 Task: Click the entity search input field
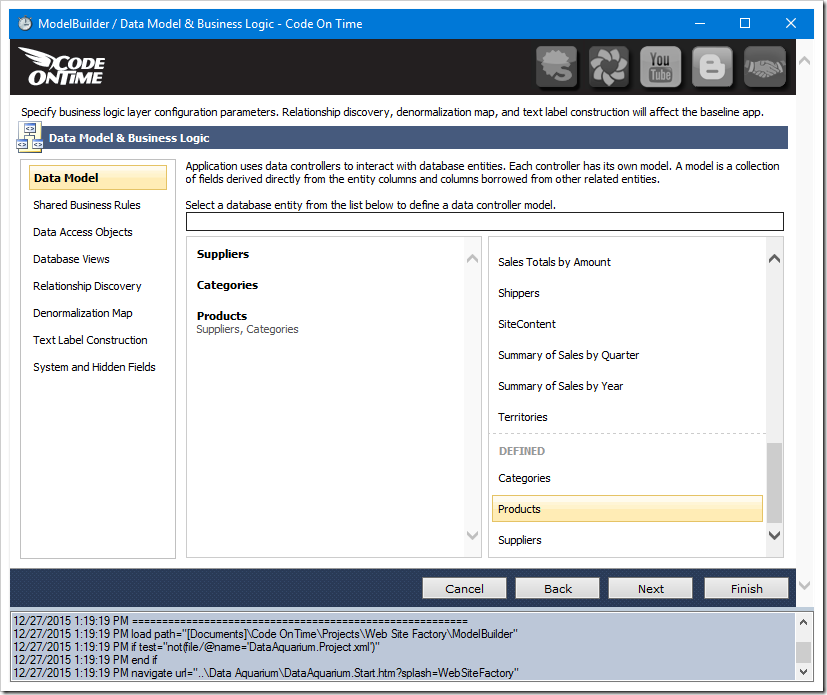(485, 221)
